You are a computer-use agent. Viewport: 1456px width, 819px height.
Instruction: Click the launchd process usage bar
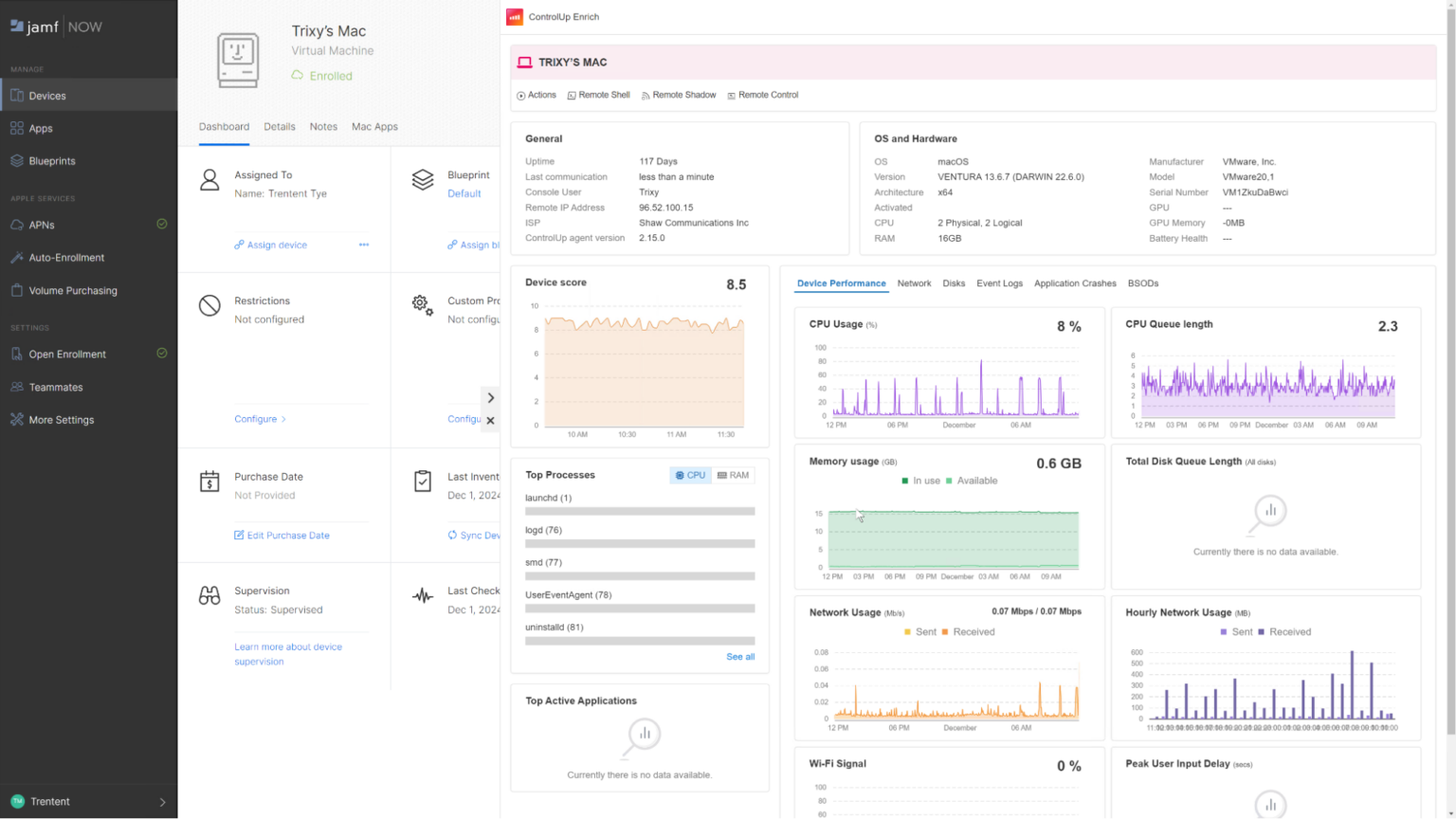pyautogui.click(x=640, y=511)
